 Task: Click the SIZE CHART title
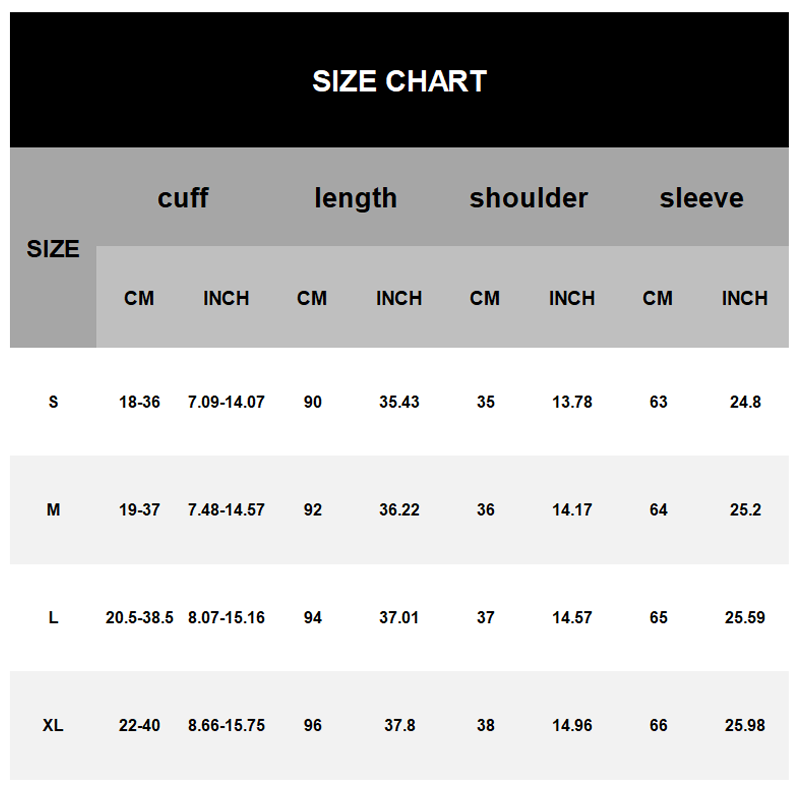399,81
